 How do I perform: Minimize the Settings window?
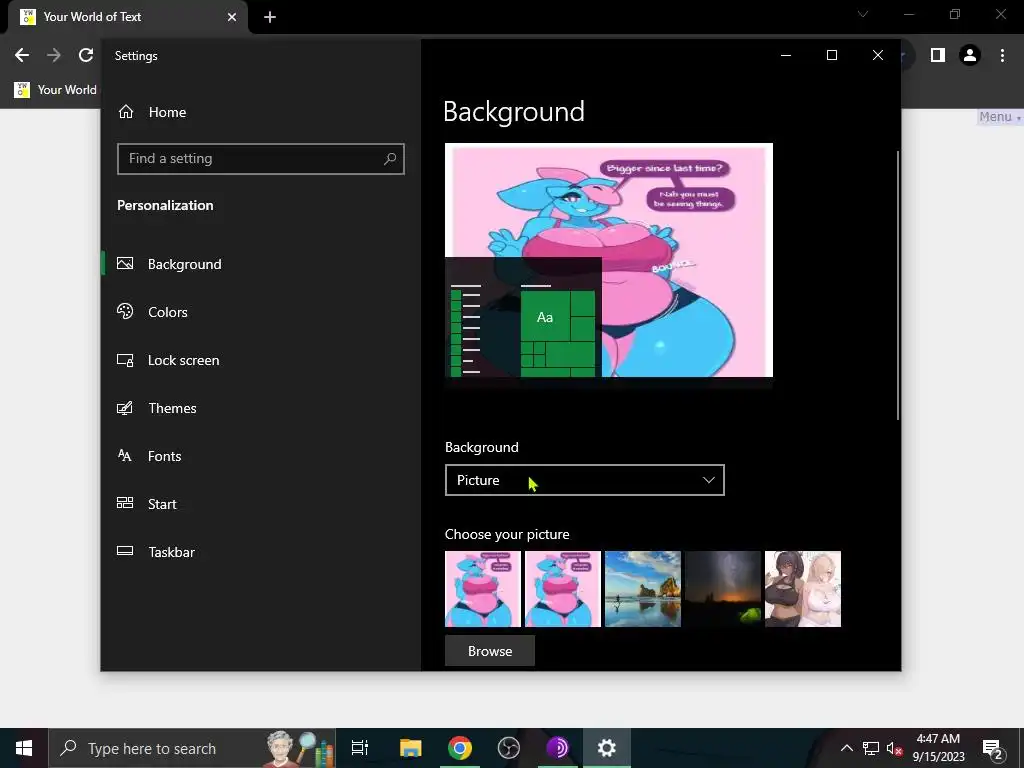point(786,56)
